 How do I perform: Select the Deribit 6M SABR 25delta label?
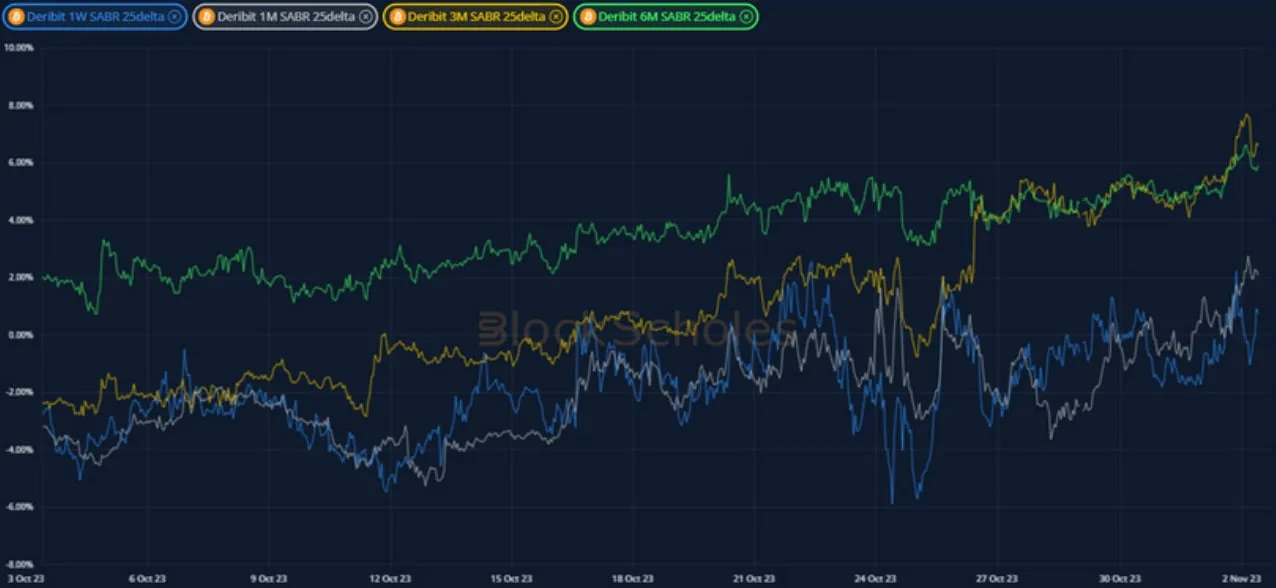(x=667, y=17)
